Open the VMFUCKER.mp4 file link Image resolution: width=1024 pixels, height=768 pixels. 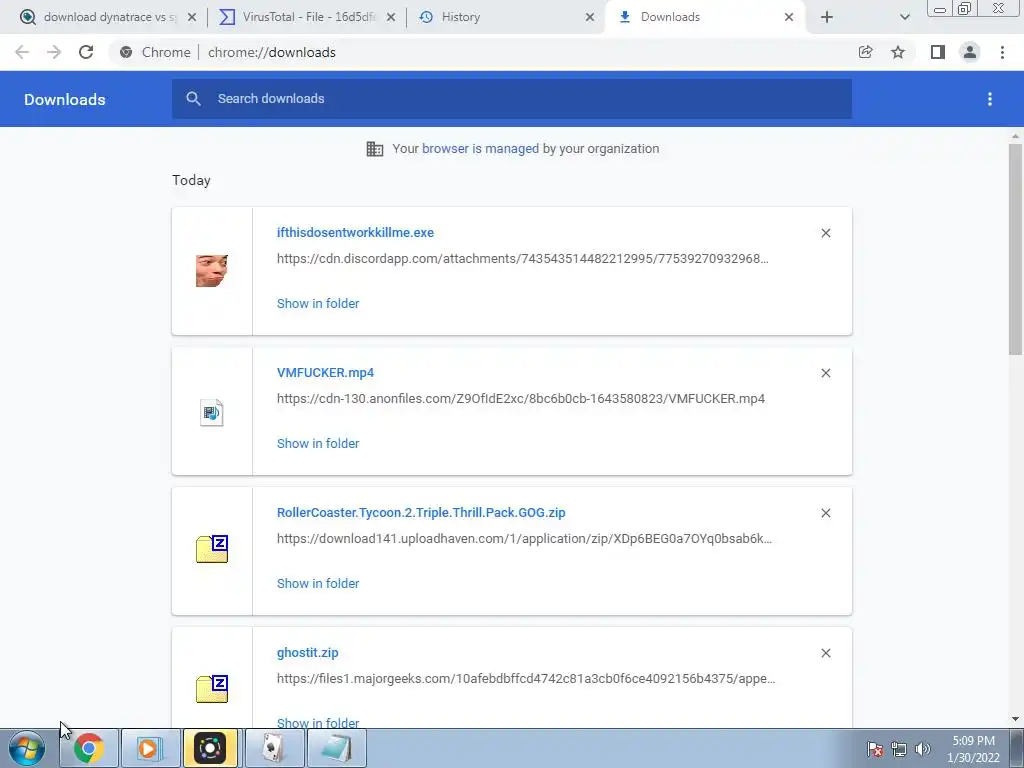click(x=325, y=373)
